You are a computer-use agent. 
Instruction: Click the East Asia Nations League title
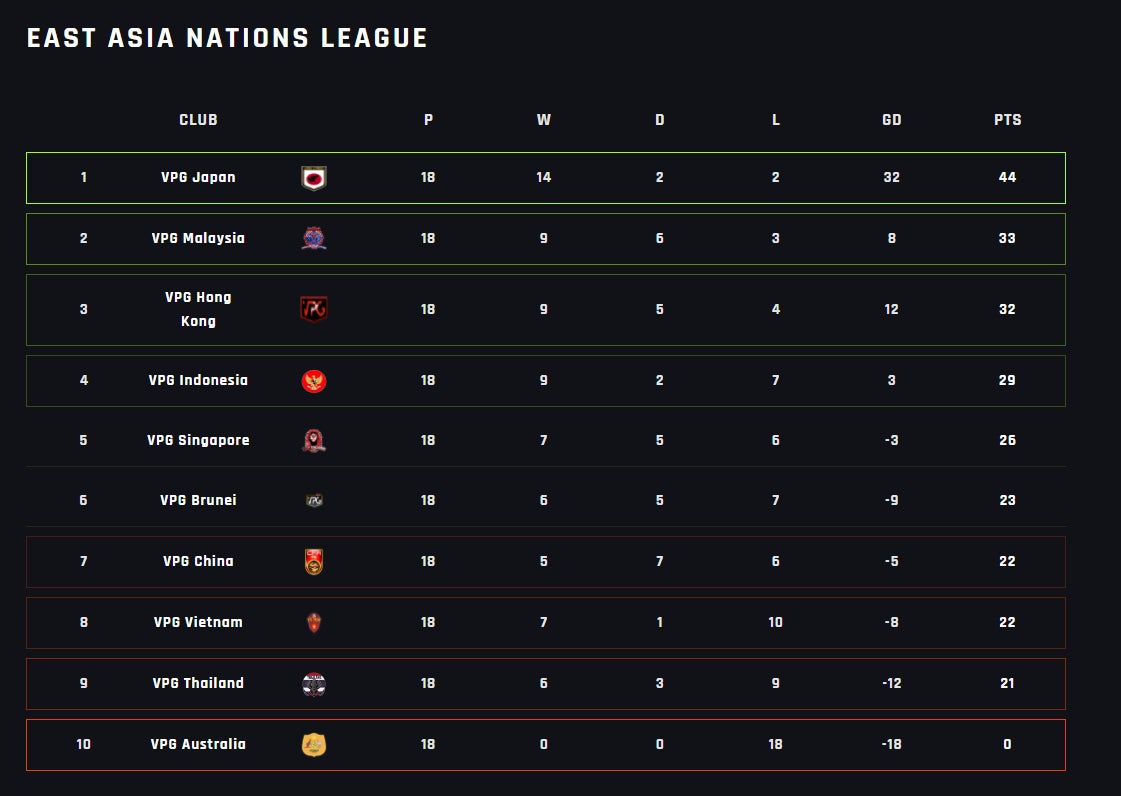227,39
